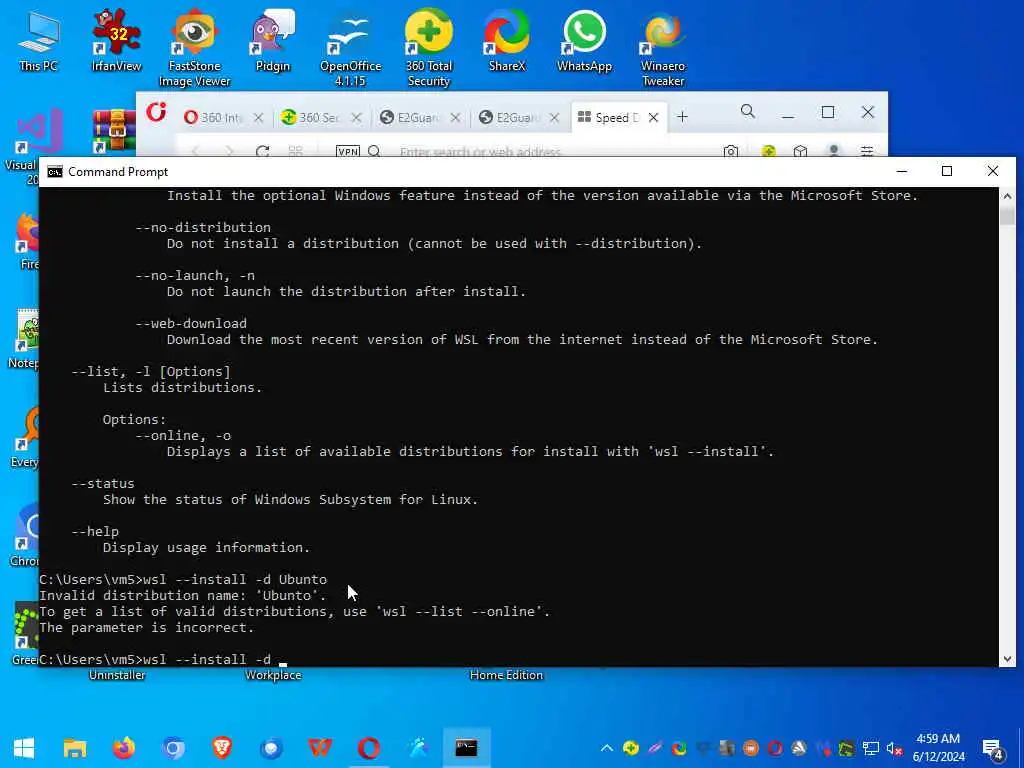
Task: Click the 'Invalid distribution name' error line
Action: click(183, 596)
